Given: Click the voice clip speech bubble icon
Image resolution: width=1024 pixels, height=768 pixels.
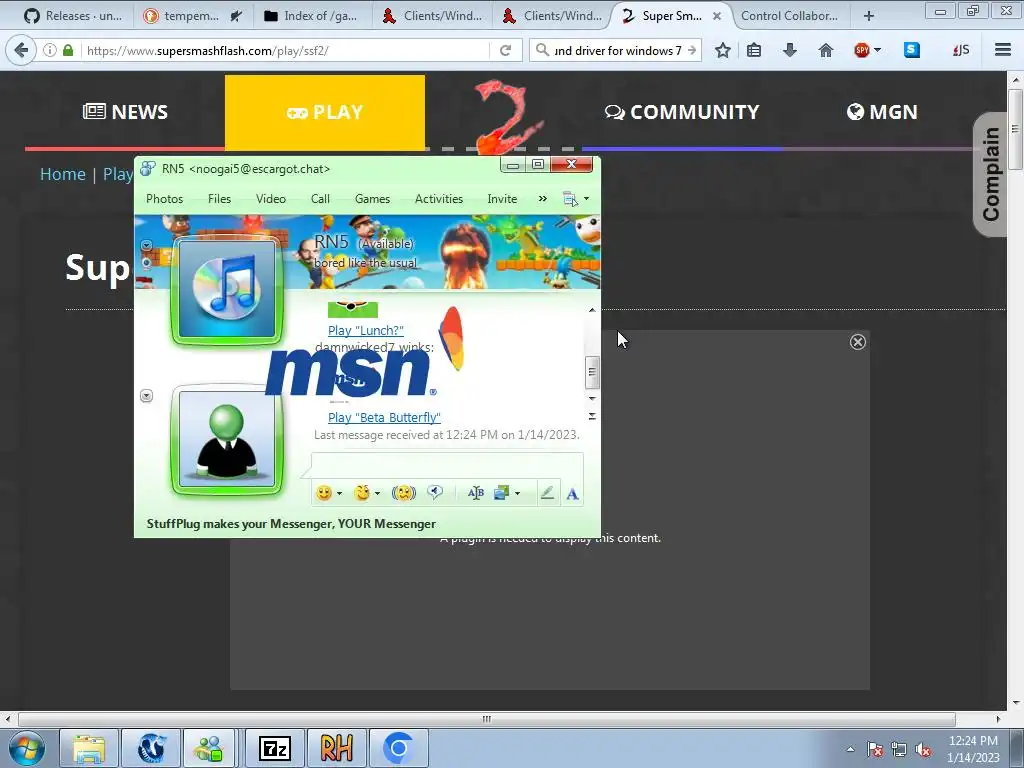Looking at the screenshot, I should (435, 492).
